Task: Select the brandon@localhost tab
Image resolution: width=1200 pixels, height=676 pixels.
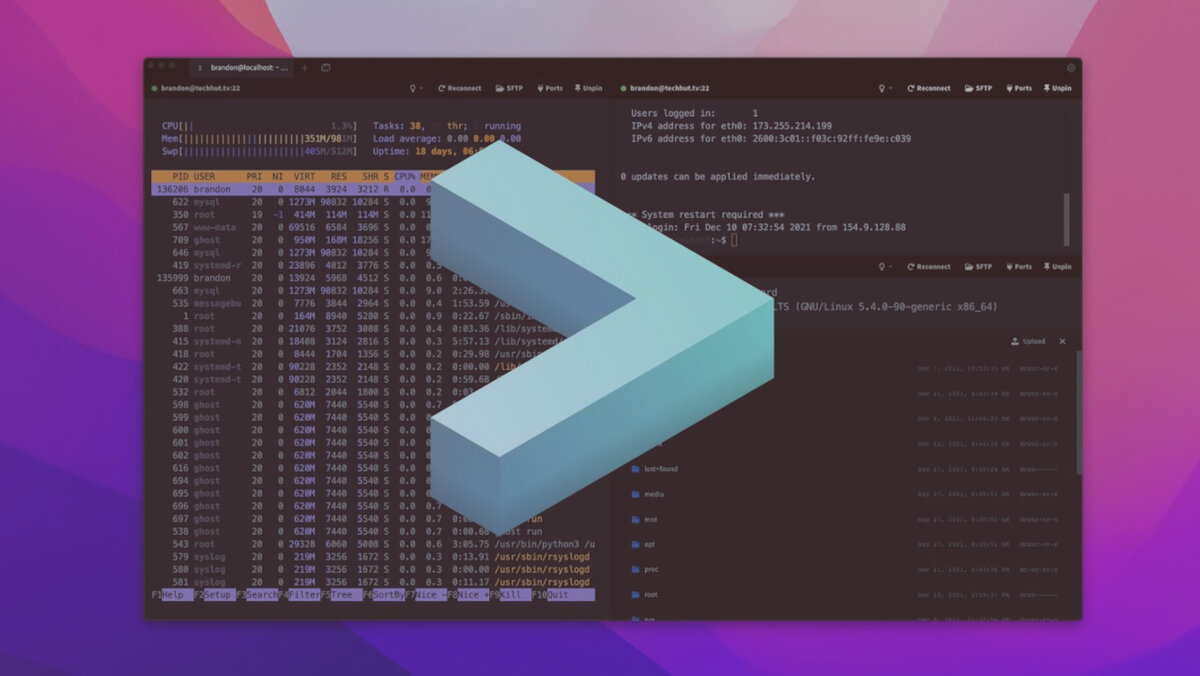Action: [241, 67]
